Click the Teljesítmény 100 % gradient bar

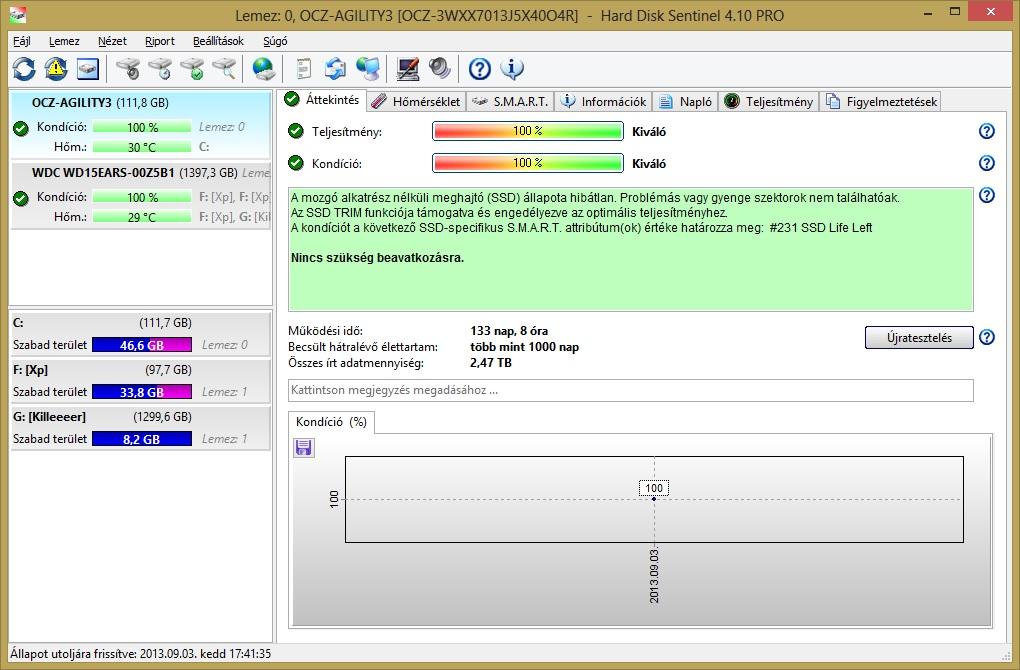click(x=528, y=131)
